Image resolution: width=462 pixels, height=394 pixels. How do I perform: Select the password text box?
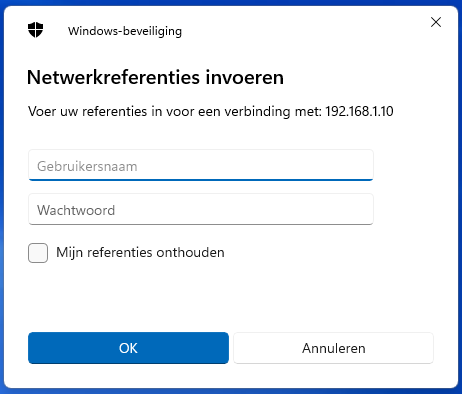(201, 209)
